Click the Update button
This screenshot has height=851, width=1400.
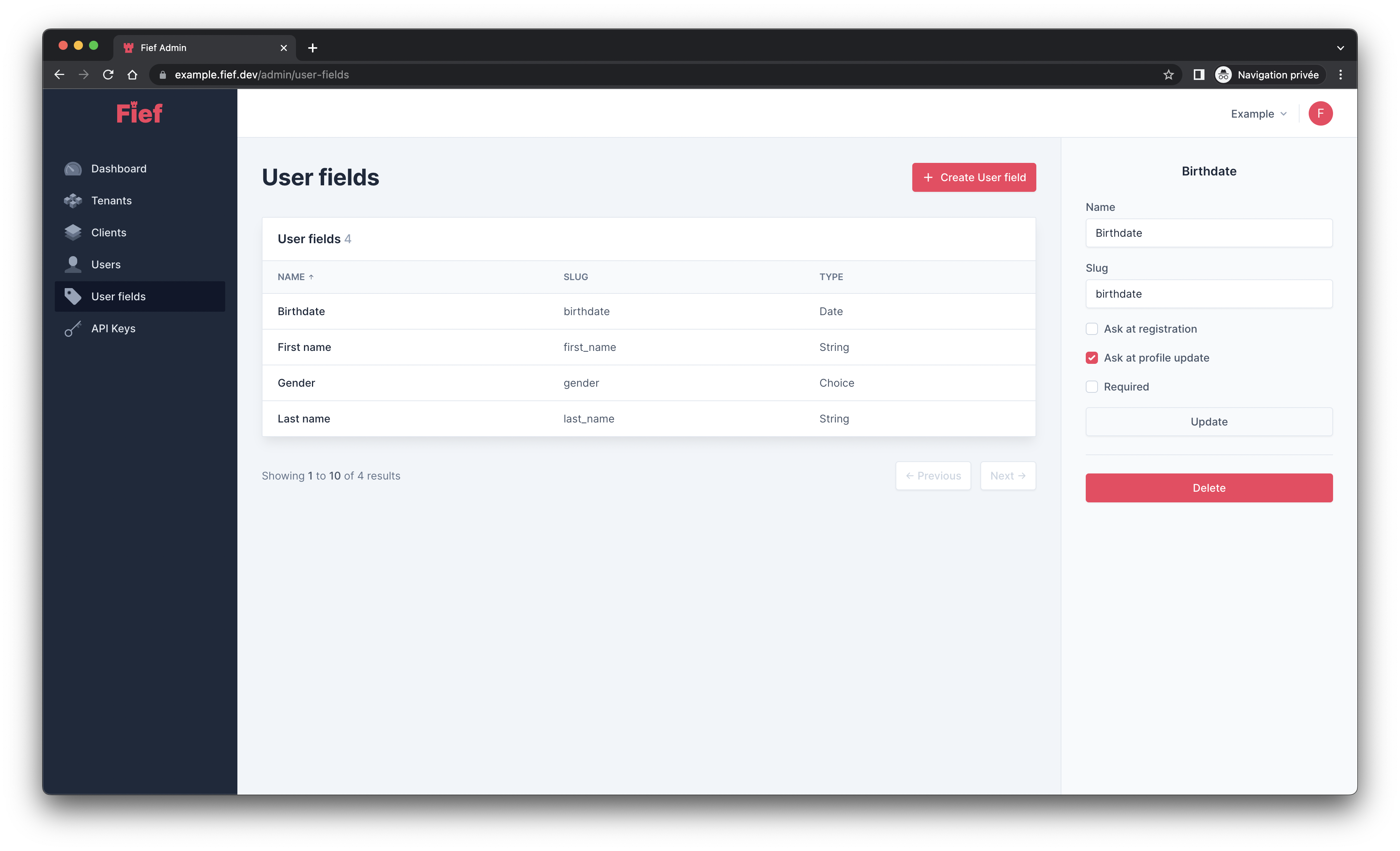[x=1209, y=422]
